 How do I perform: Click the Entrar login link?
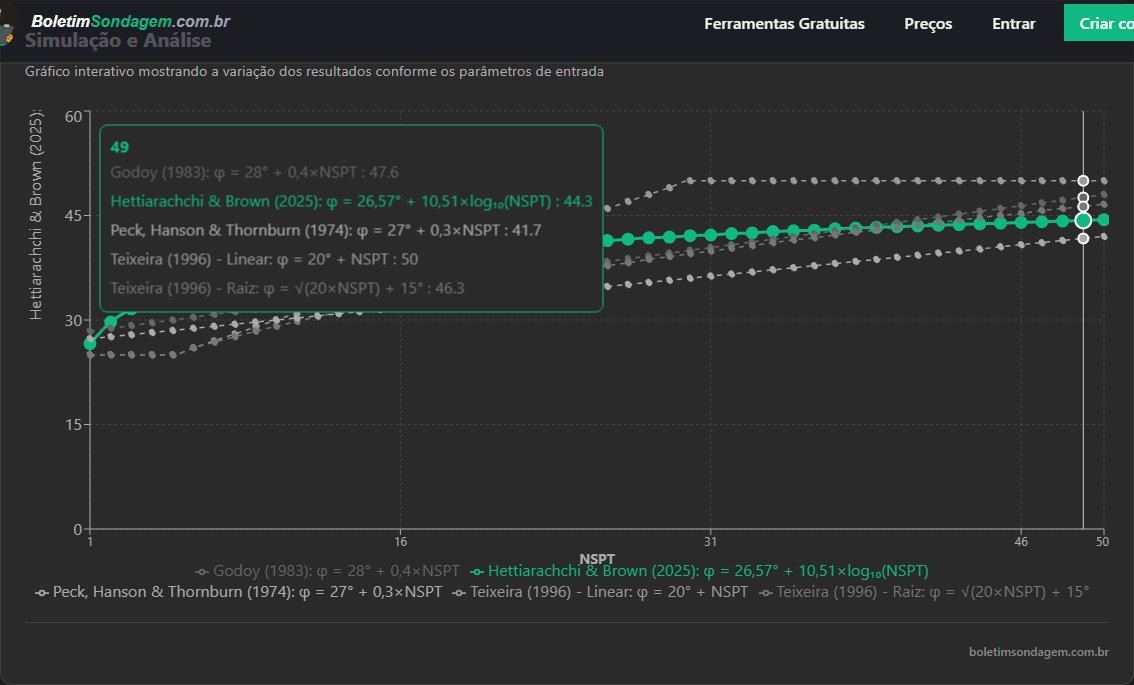click(x=1013, y=23)
